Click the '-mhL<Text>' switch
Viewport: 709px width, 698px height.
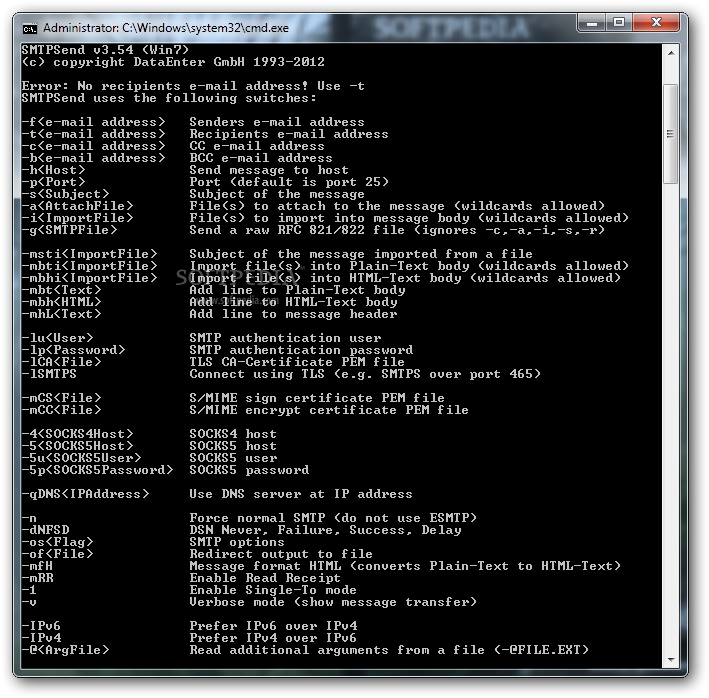point(61,314)
